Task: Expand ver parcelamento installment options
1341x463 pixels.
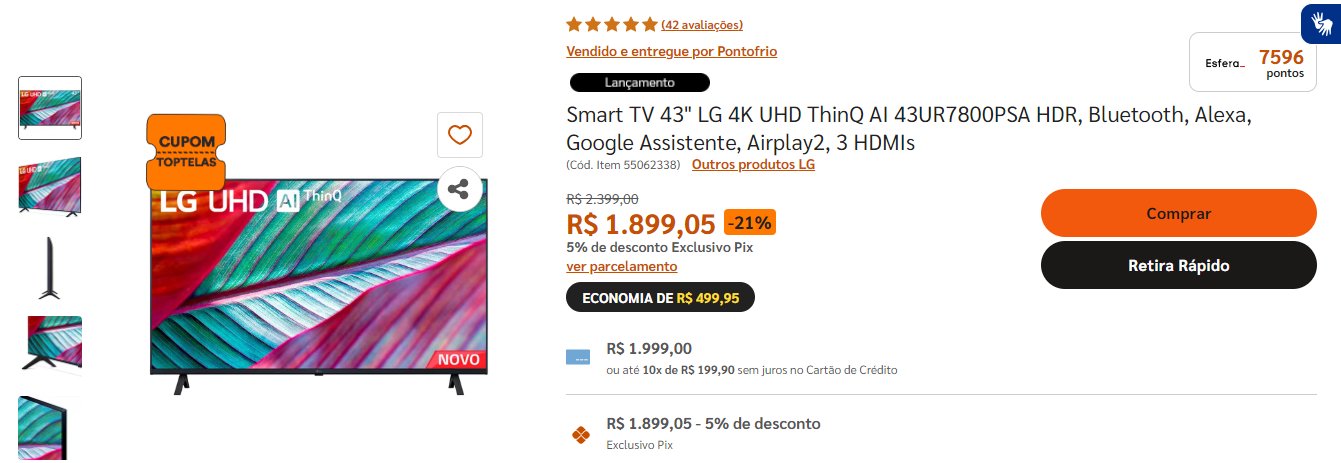Action: coord(622,266)
